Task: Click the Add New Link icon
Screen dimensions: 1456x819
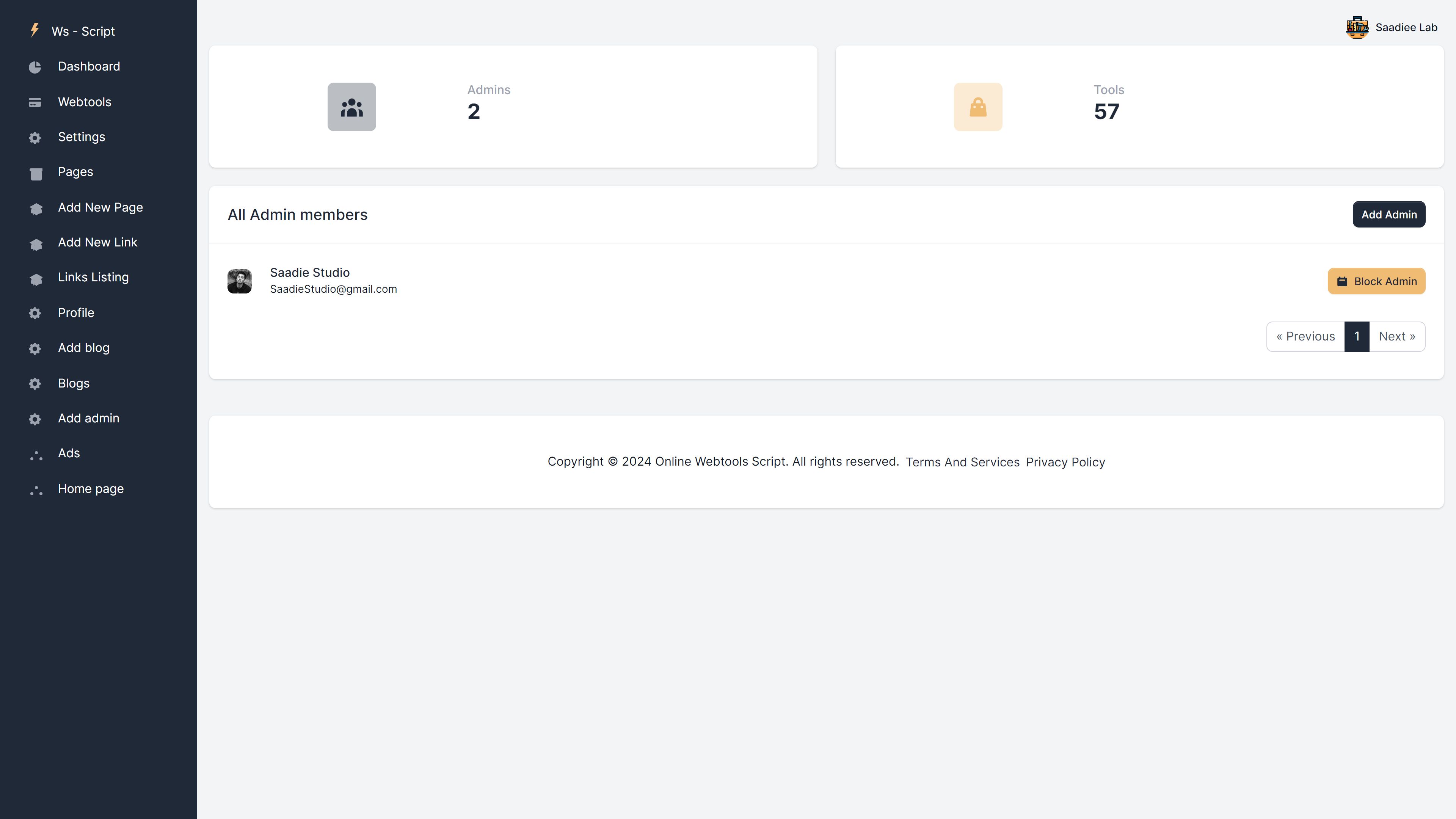Action: click(x=36, y=244)
